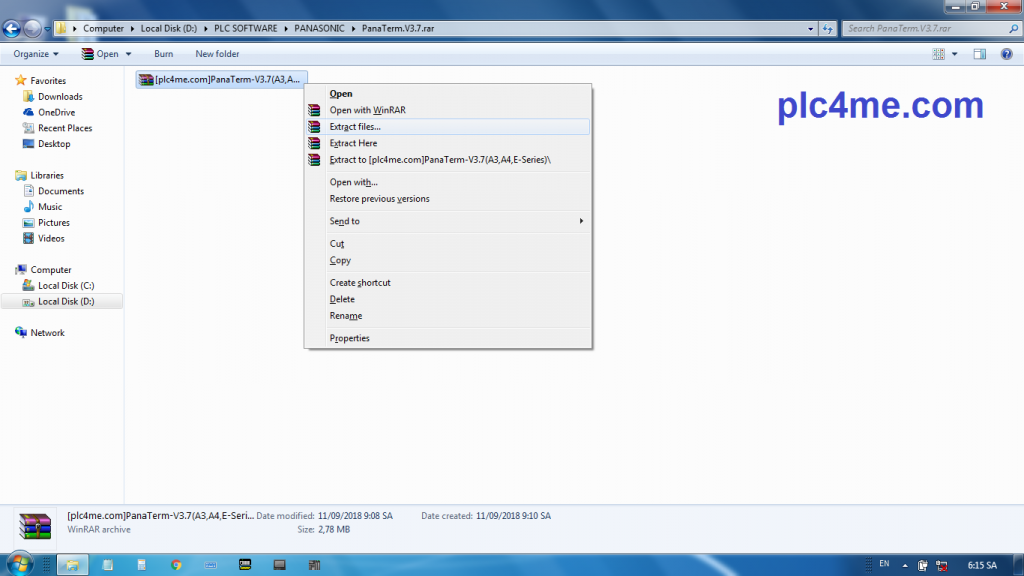
Task: Select Extract files... from context menu
Action: tap(355, 127)
